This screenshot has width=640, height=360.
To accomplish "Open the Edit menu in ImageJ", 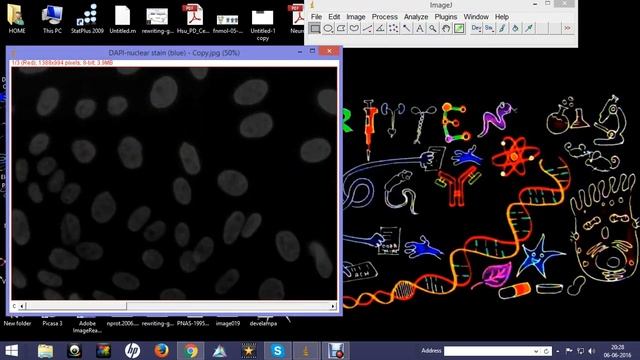I will pyautogui.click(x=334, y=17).
